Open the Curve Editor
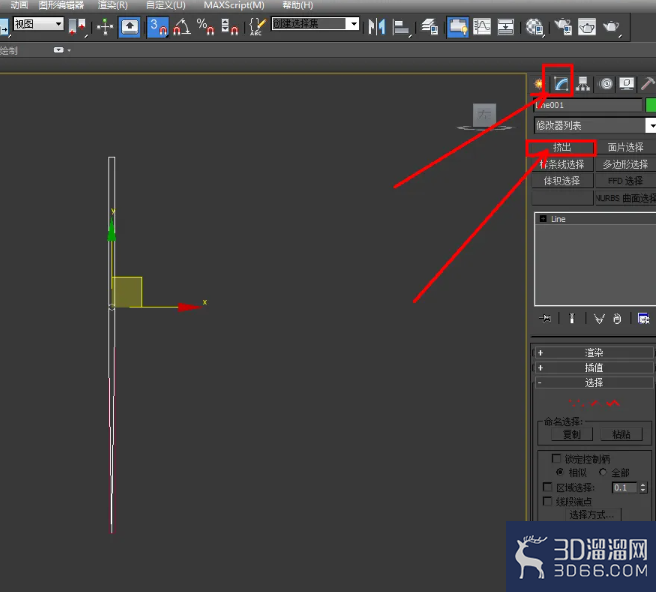The width and height of the screenshot is (656, 592). click(x=482, y=27)
